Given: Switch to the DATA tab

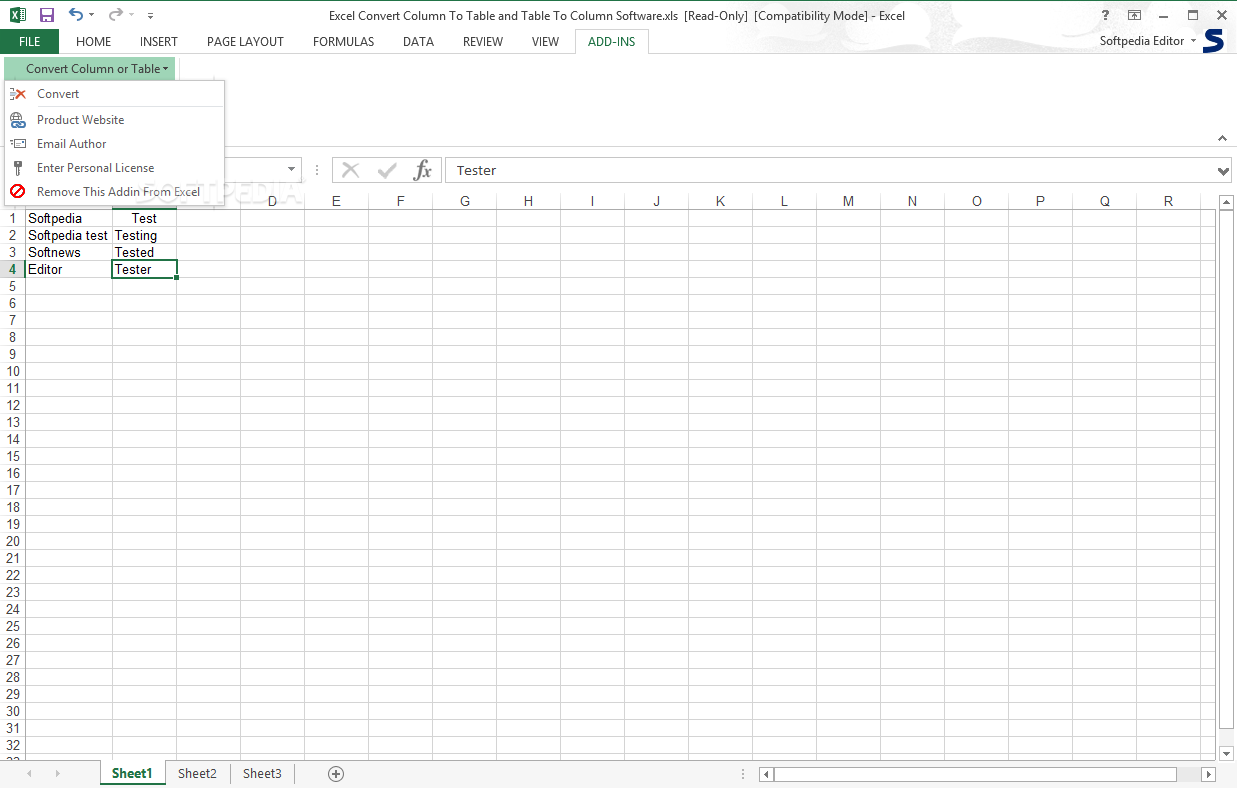Looking at the screenshot, I should coord(418,42).
